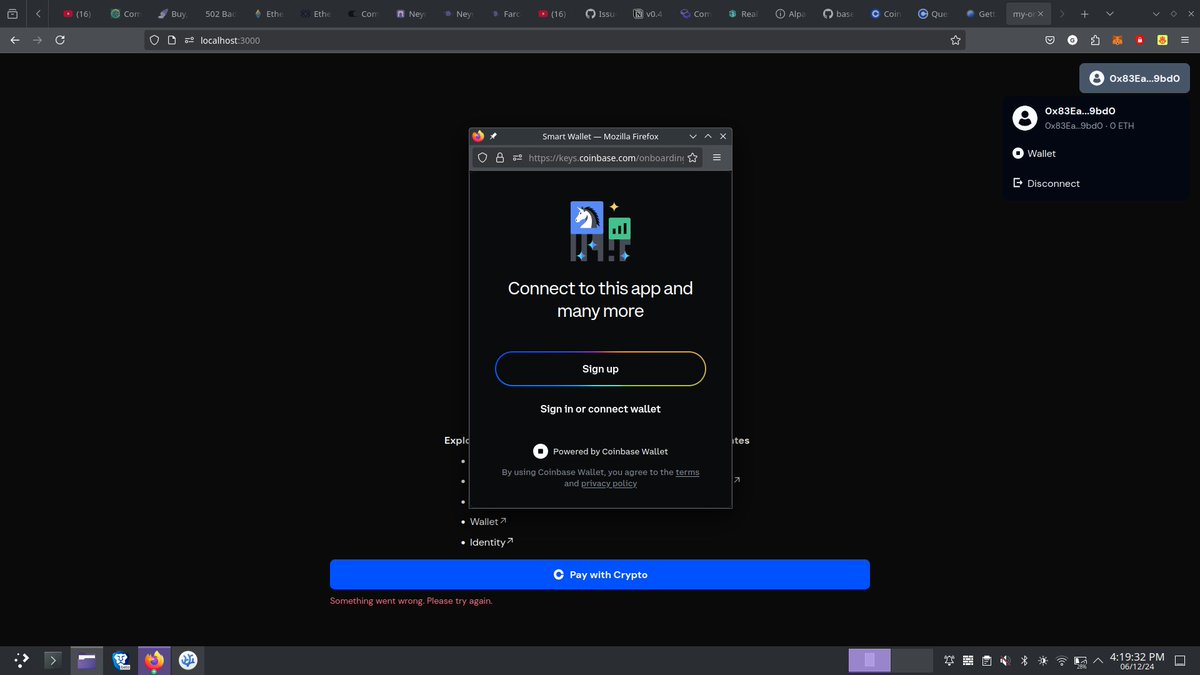
Task: Click the shield tracking protection icon for localhost
Action: point(155,40)
